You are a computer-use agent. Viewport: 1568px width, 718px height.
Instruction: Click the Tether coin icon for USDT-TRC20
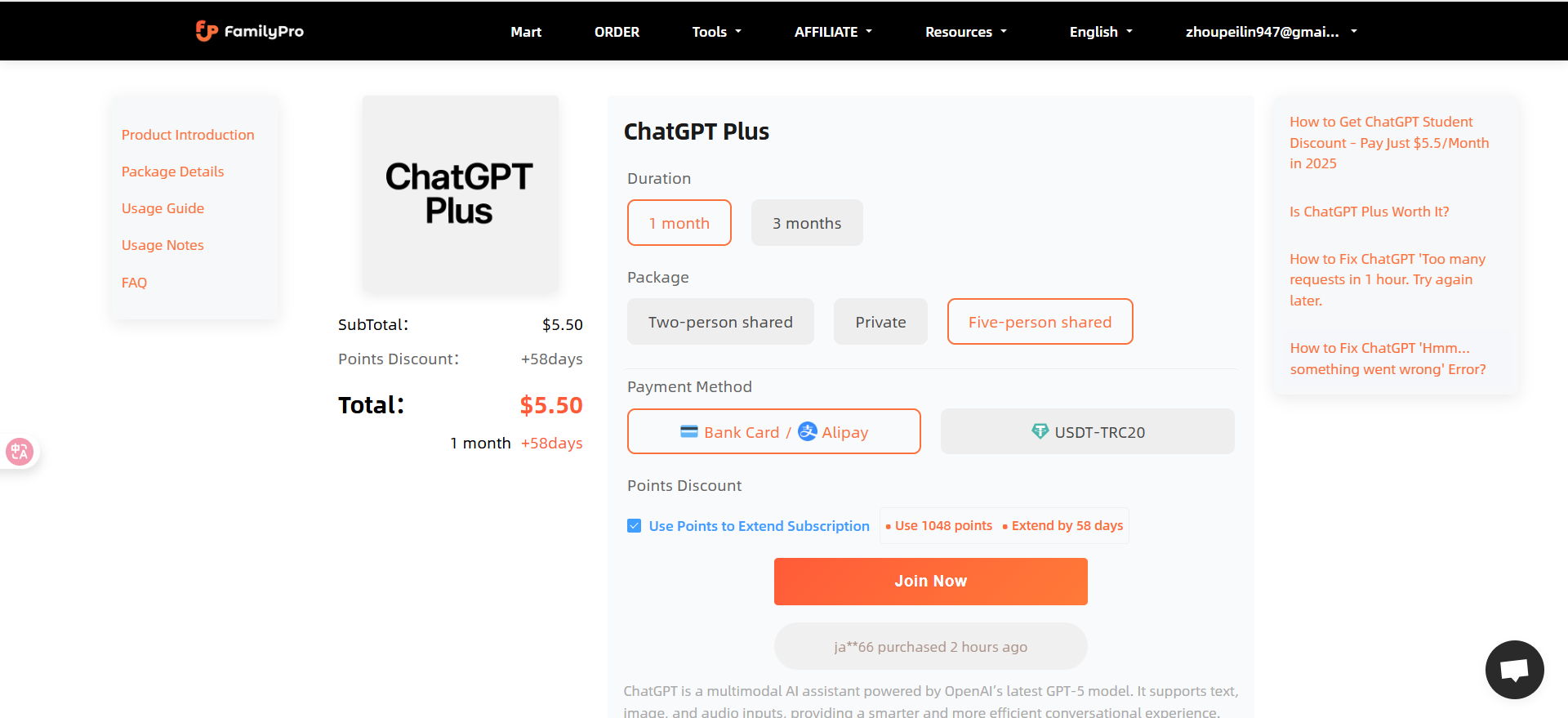(1040, 431)
